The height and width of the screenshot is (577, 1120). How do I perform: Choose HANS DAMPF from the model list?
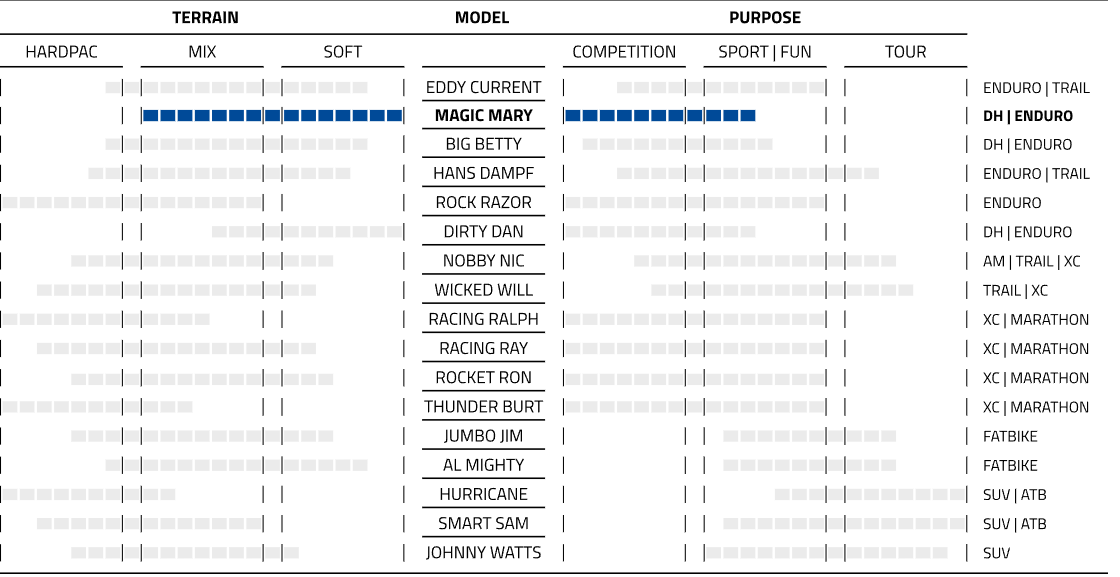click(483, 174)
